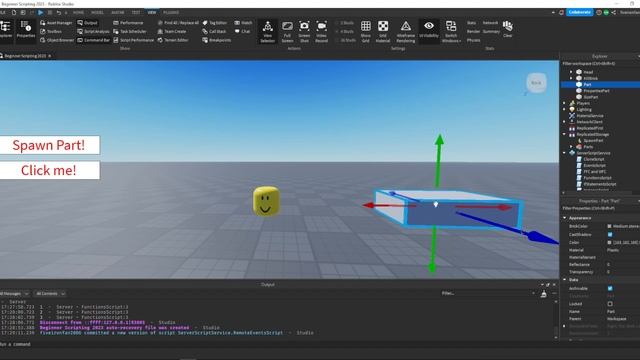
Task: Toggle Wireframe Rendering
Action: click(406, 31)
